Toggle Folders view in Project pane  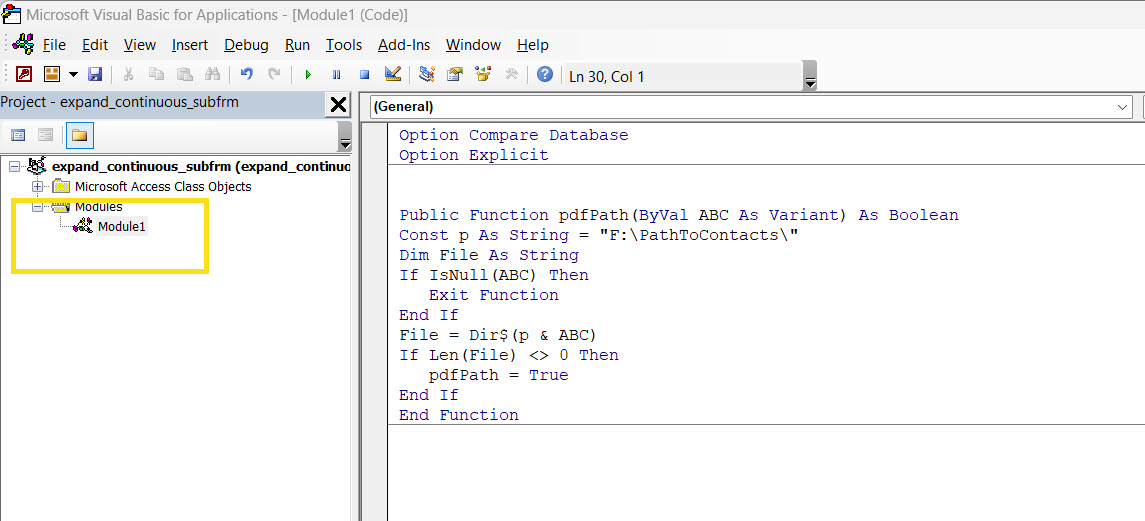[x=79, y=135]
